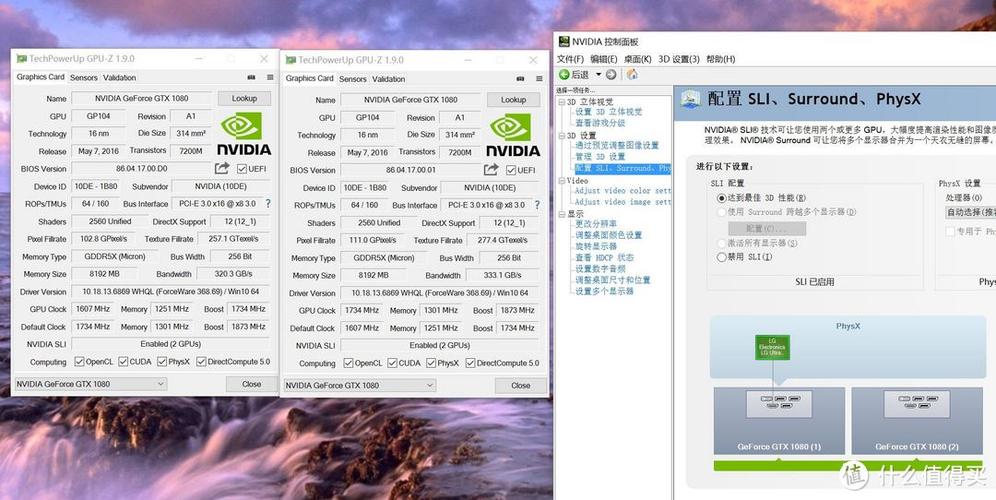Click the Bus Interface question mark in left GPU-Z
Screen dimensions: 996x500
click(268, 204)
